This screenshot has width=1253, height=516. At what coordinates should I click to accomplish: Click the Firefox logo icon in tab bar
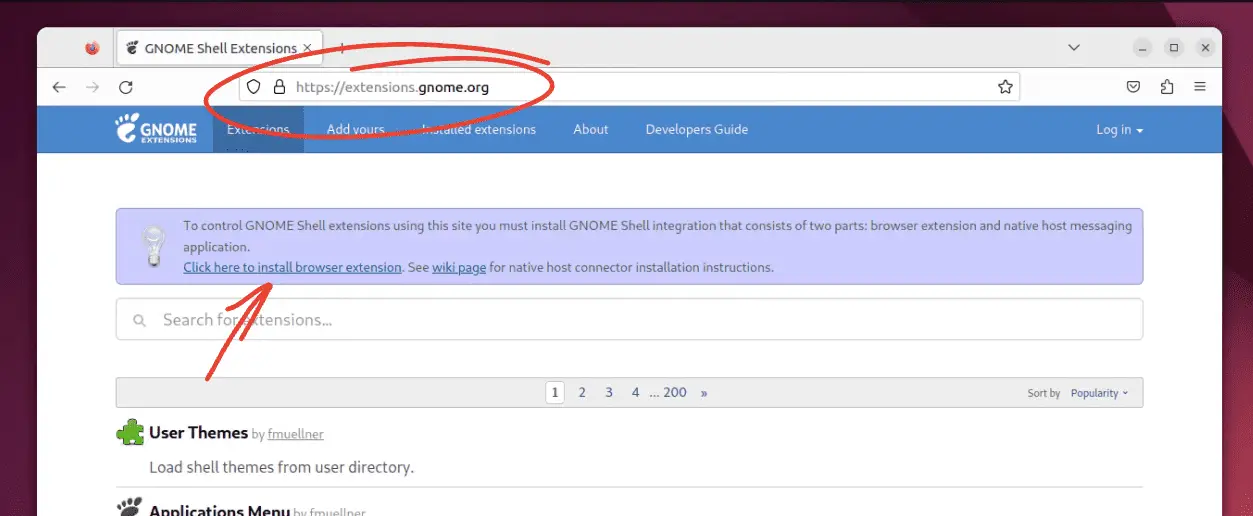(92, 47)
